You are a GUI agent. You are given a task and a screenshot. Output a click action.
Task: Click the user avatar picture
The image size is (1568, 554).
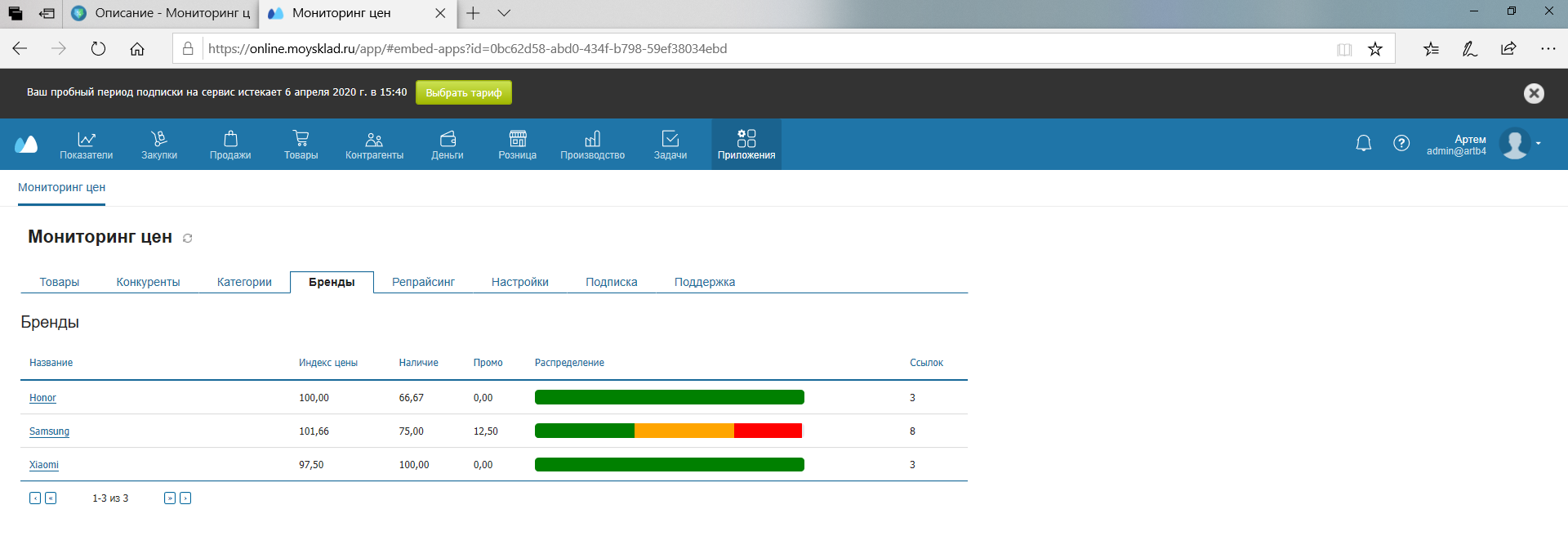[1515, 144]
